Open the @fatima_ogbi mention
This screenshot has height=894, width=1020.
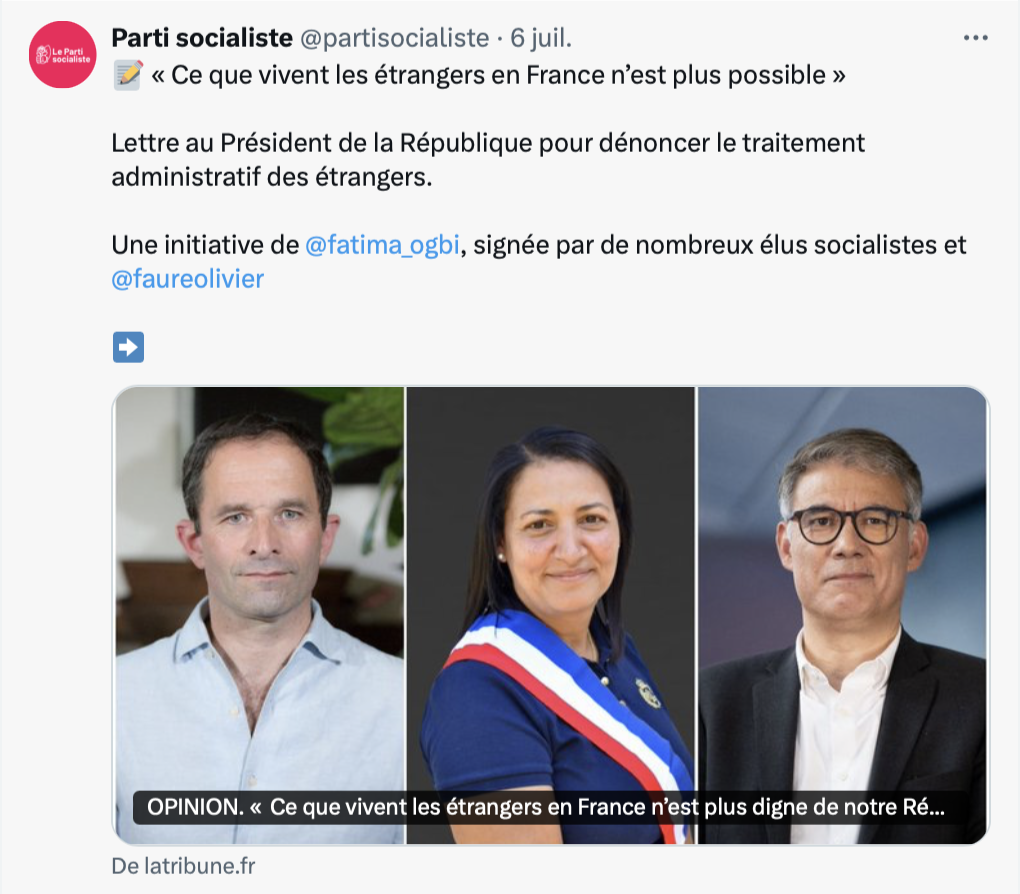(x=382, y=245)
